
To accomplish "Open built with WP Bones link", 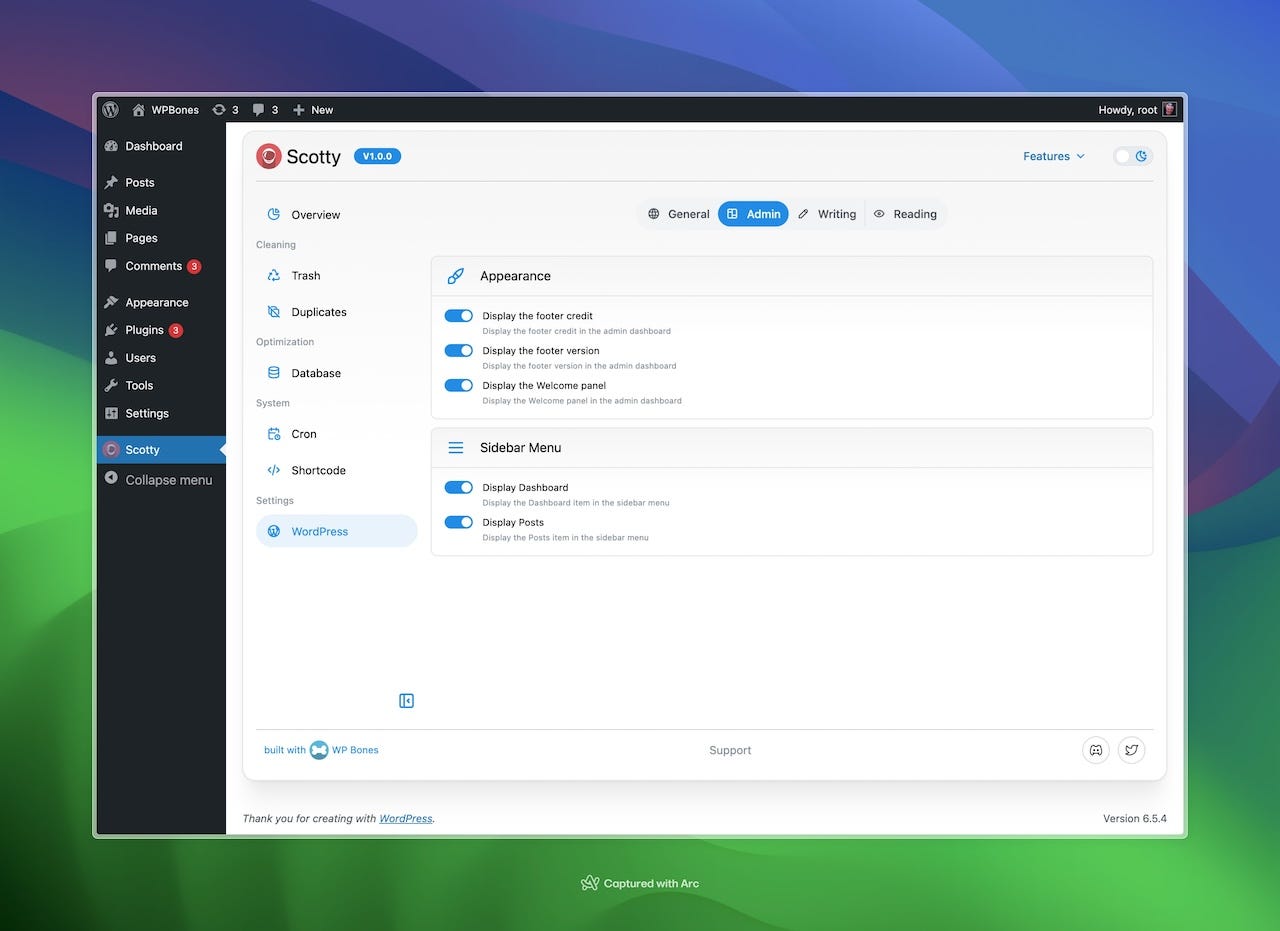I will pos(321,750).
